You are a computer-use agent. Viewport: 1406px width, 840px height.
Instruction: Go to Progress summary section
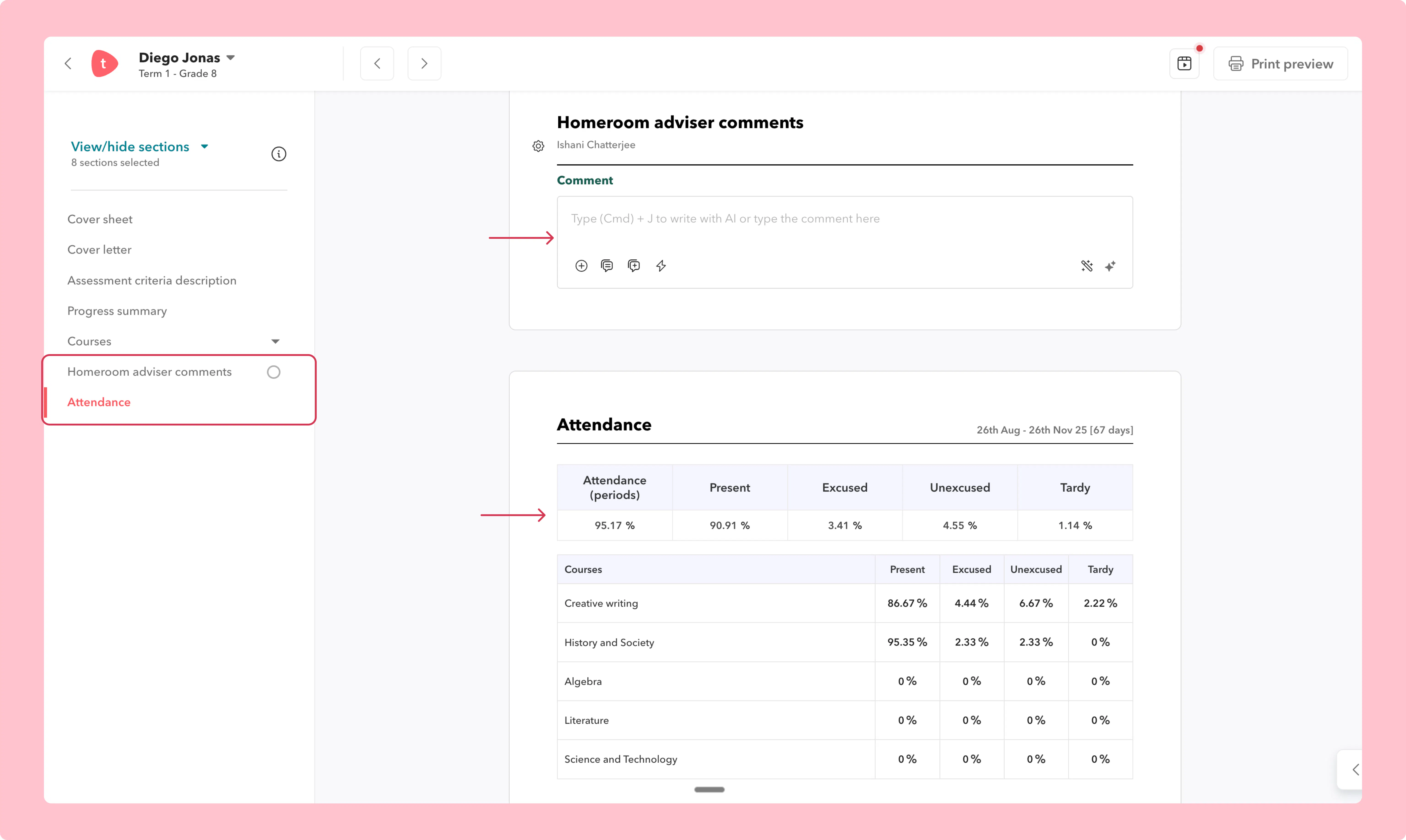[117, 311]
